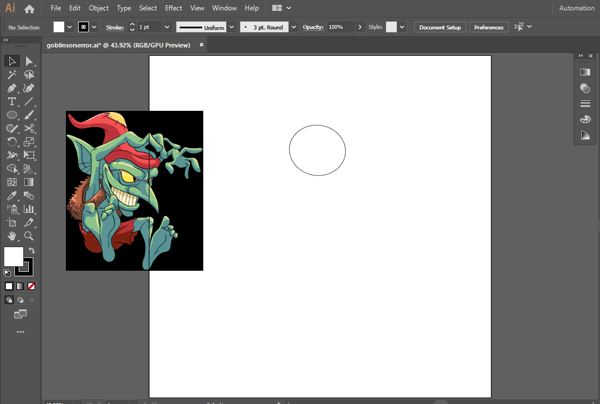The image size is (600, 404).
Task: Switch to the goblinsorserror.ai document tab
Action: (118, 45)
